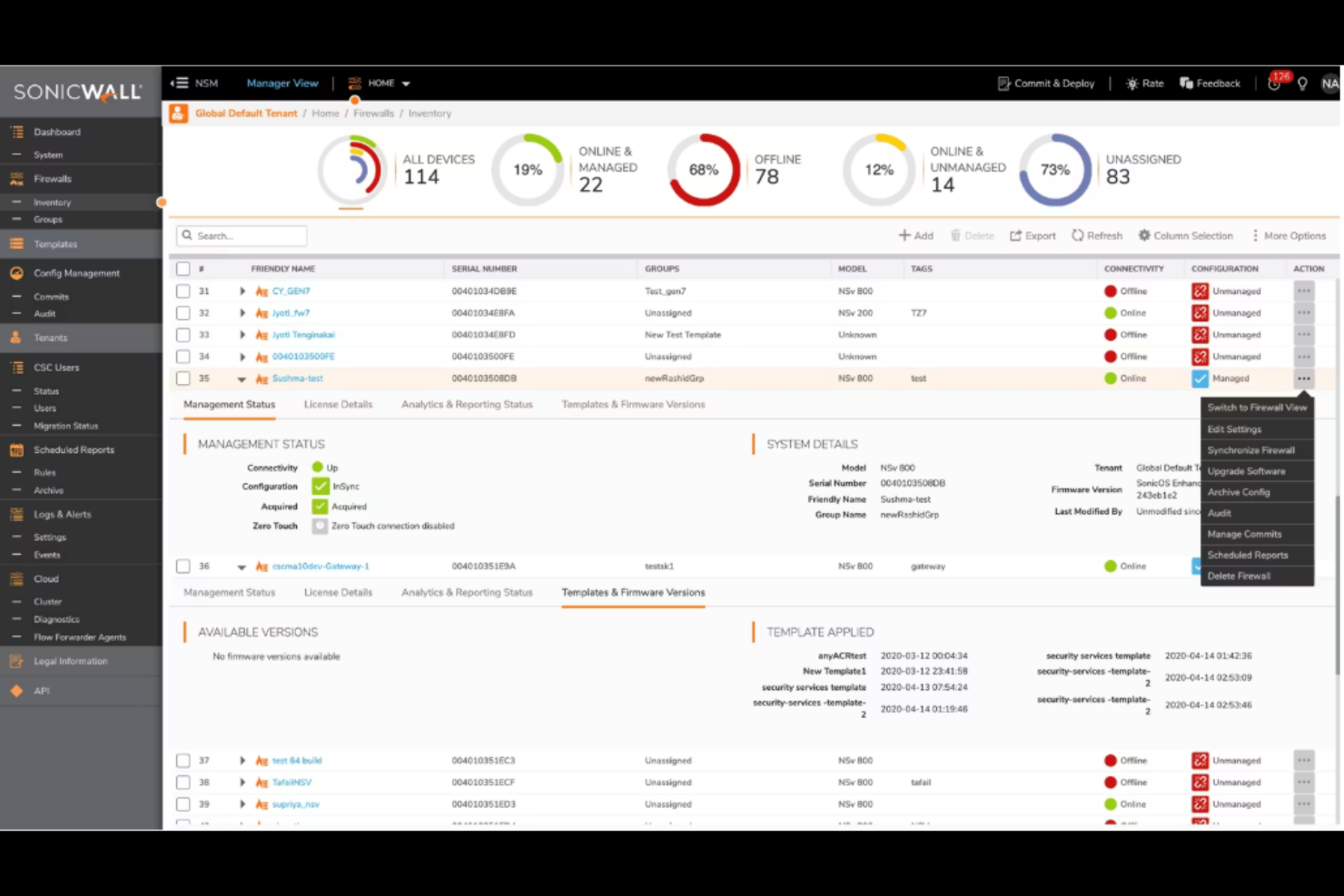Screen dimensions: 1344x896
Task: Open the notifications bell showing 126 alerts
Action: click(x=1274, y=83)
